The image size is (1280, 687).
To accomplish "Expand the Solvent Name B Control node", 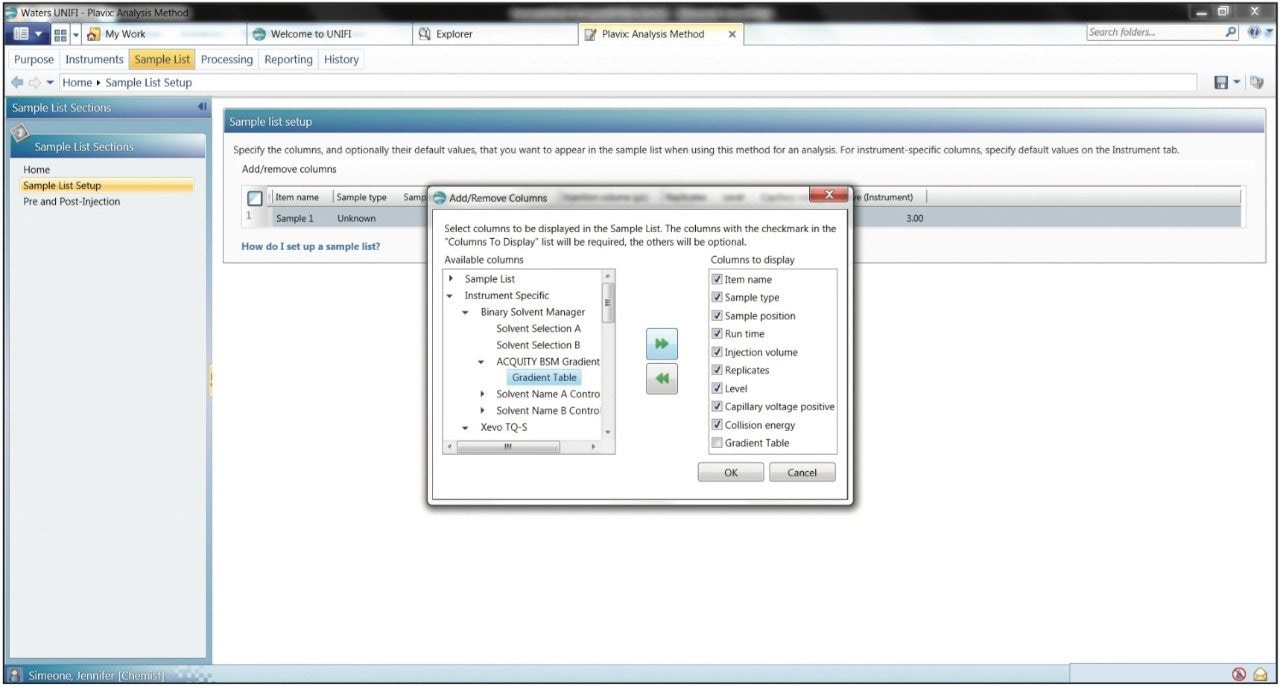I will point(482,411).
